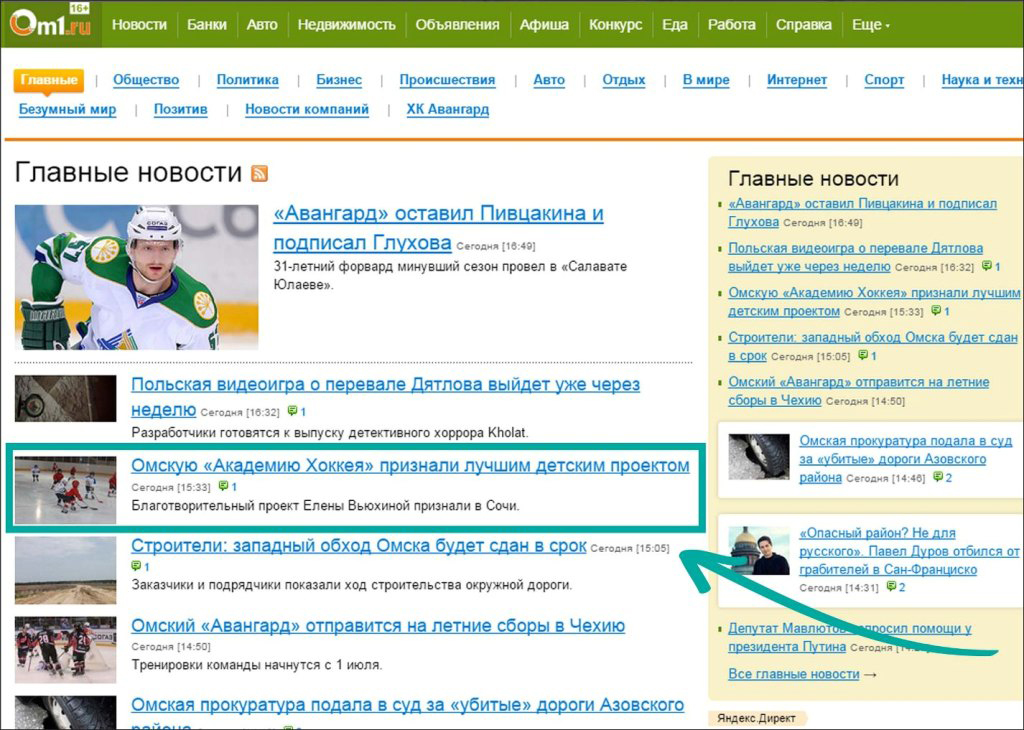The height and width of the screenshot is (730, 1024).
Task: Select the underlined Авто news category link
Action: (549, 80)
